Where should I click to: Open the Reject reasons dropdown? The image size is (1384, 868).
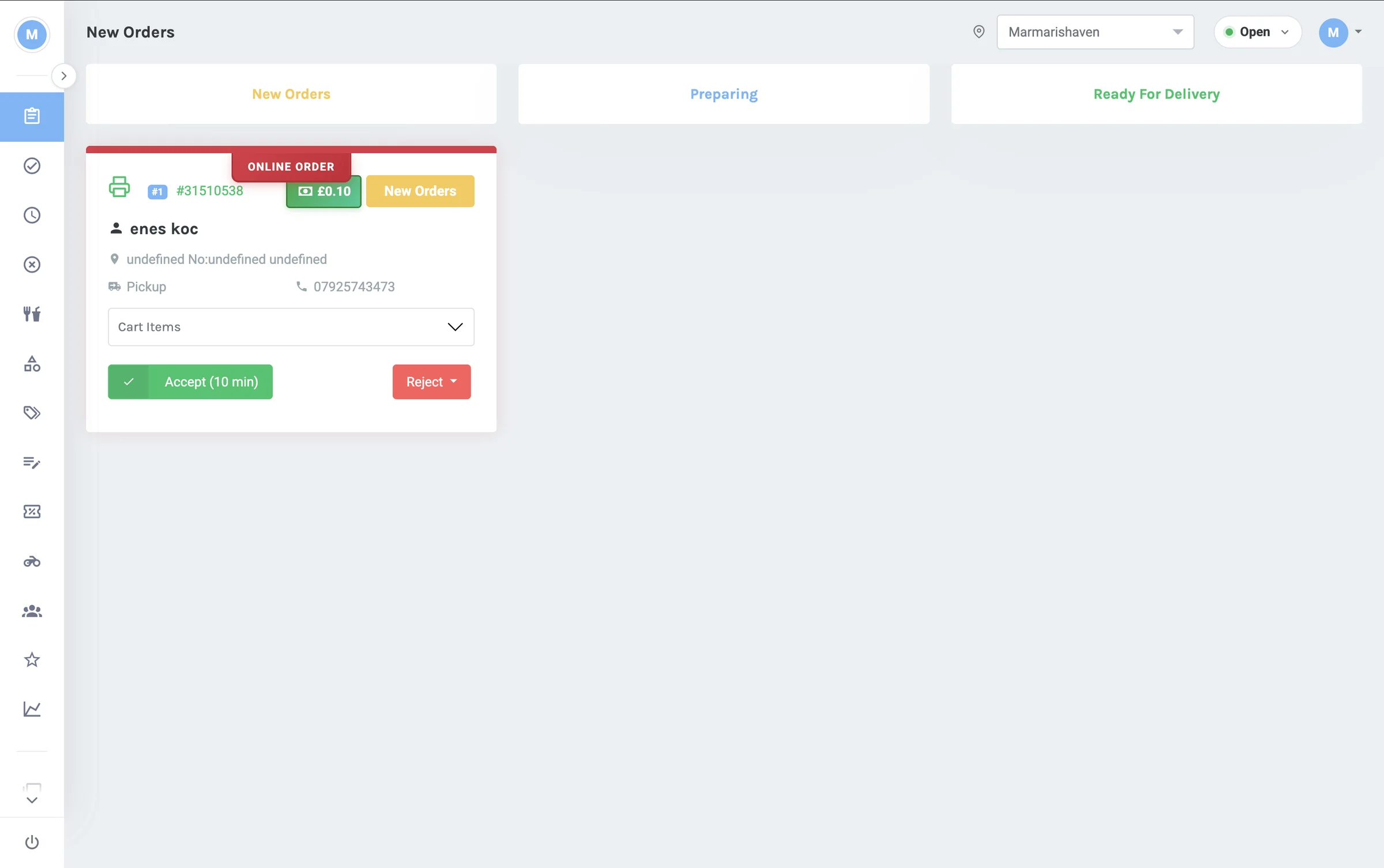[x=431, y=382]
